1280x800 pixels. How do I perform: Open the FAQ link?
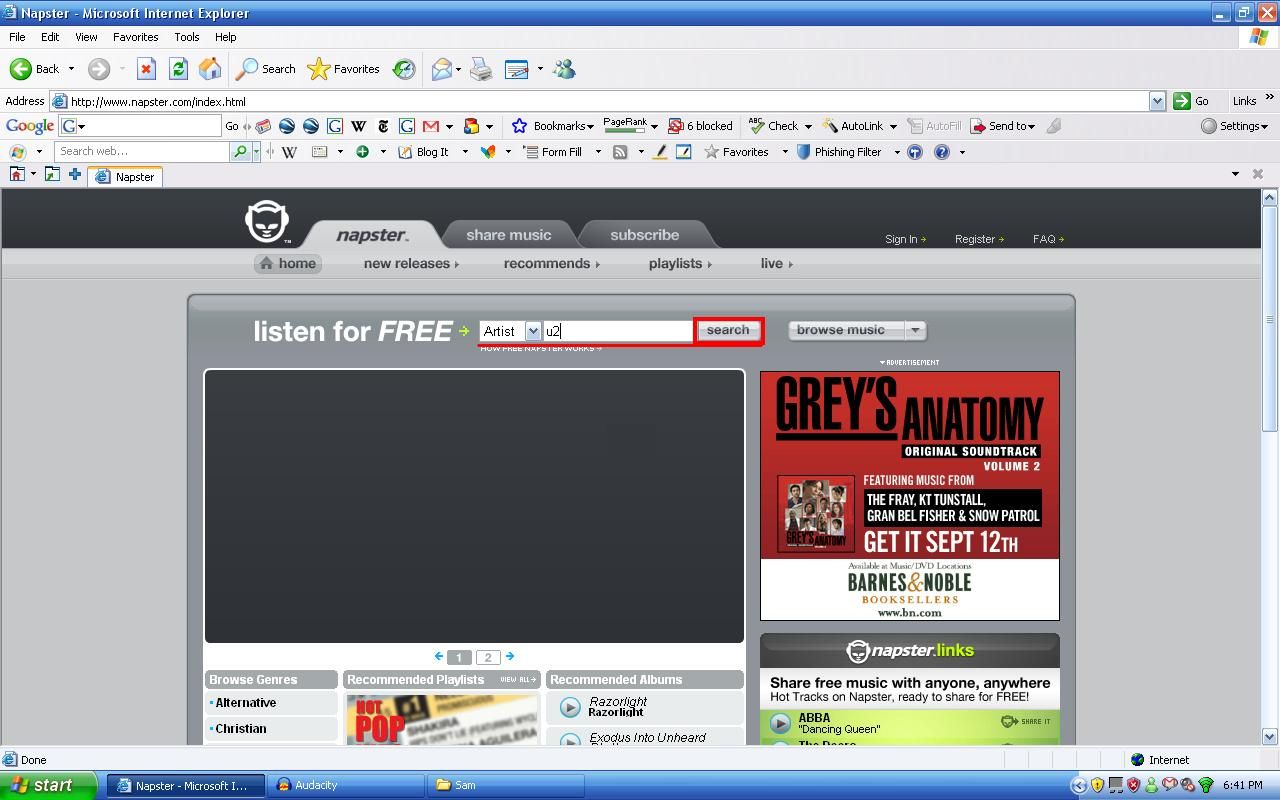(x=1048, y=239)
